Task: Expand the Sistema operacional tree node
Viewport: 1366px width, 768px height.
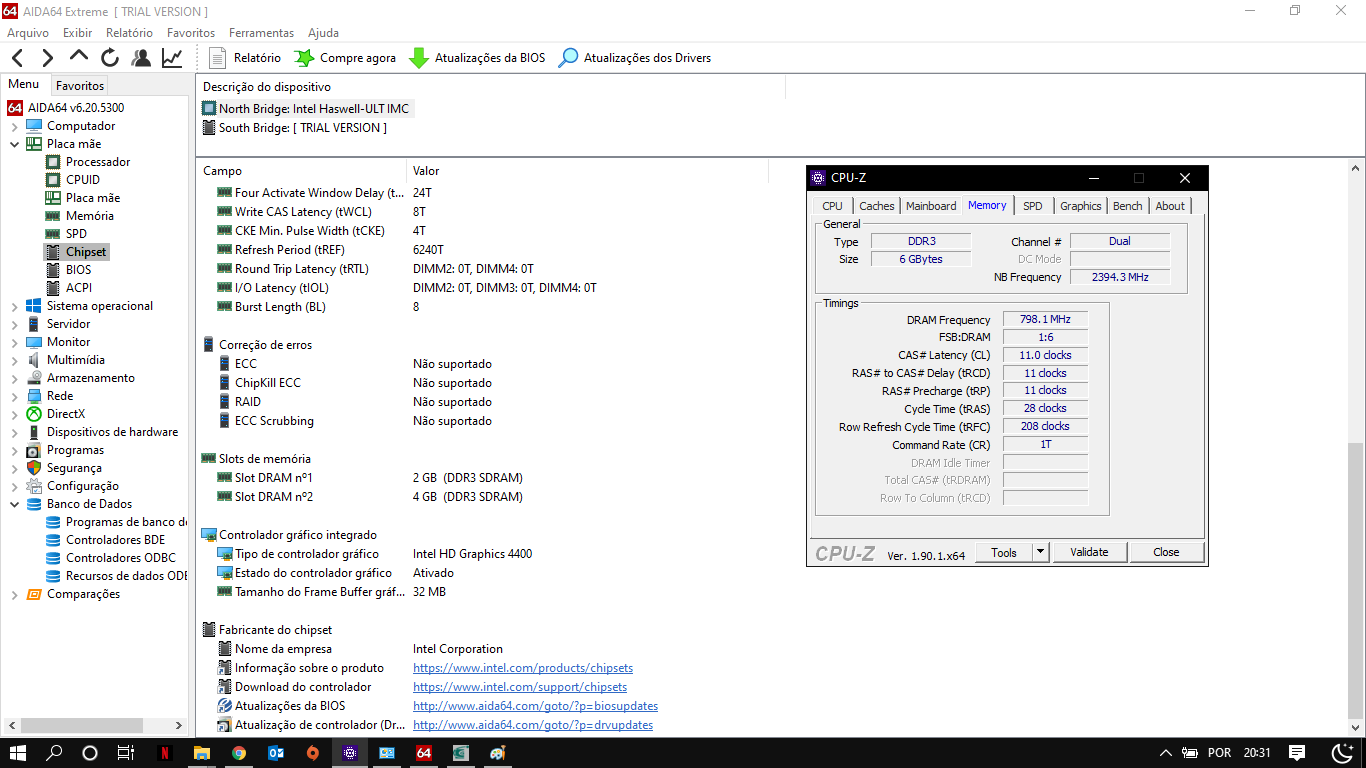Action: pyautogui.click(x=14, y=306)
